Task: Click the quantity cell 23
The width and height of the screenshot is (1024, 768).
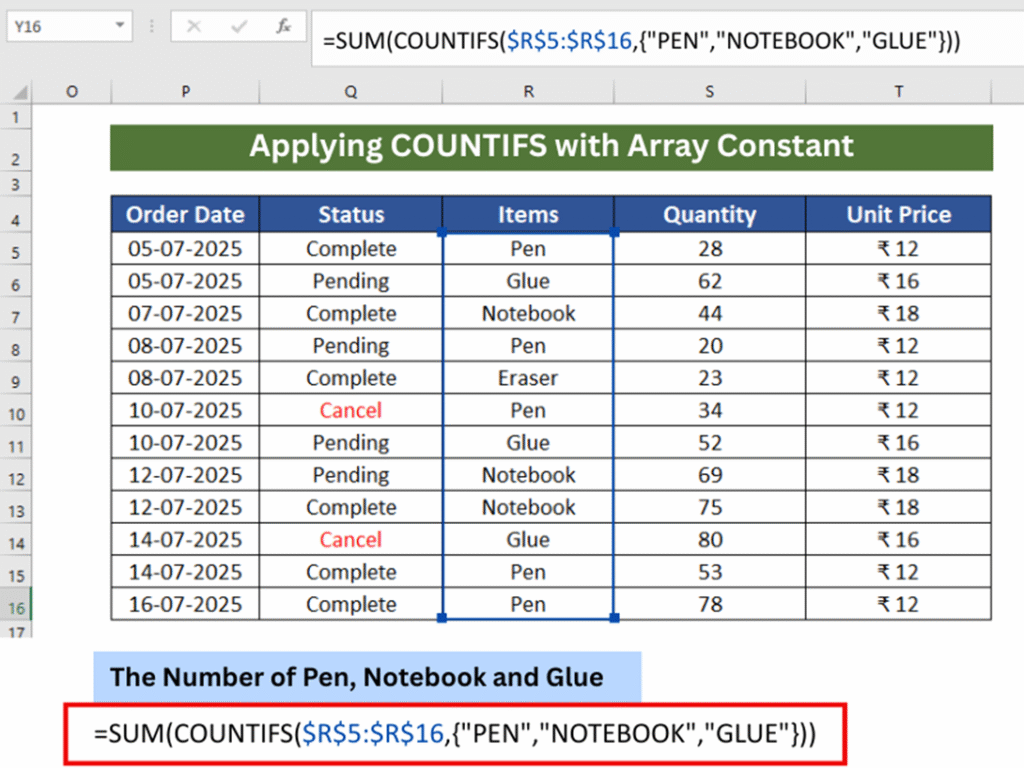Action: 710,378
